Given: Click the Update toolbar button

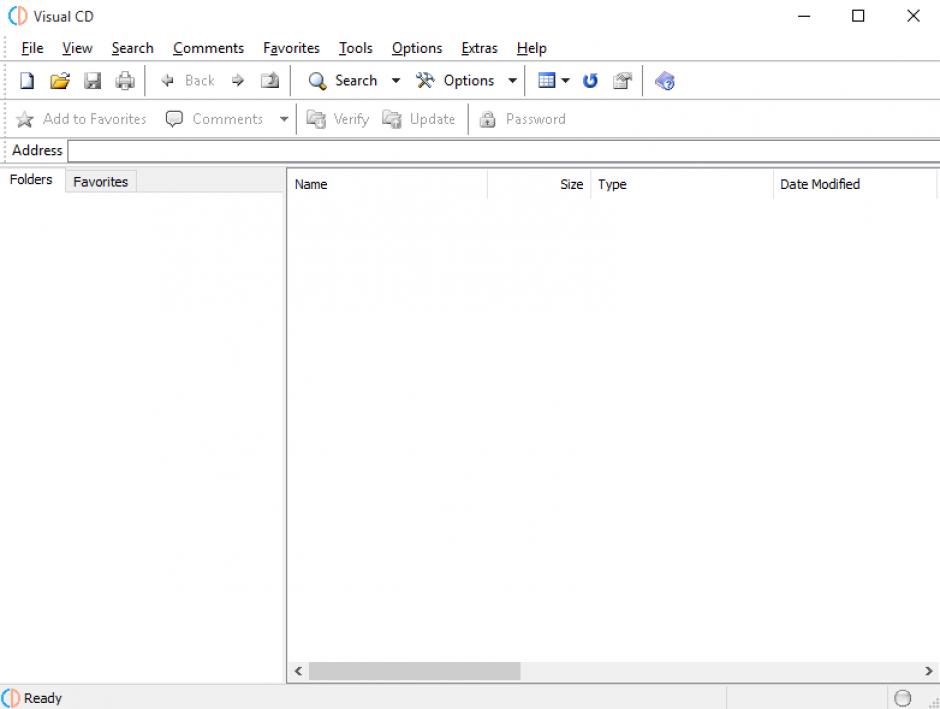Looking at the screenshot, I should (x=418, y=119).
